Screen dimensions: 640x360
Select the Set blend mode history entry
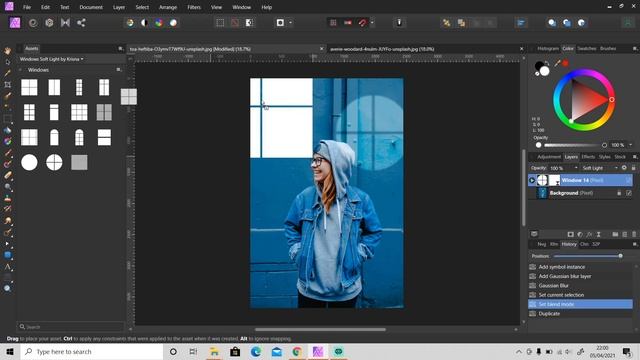(580, 304)
